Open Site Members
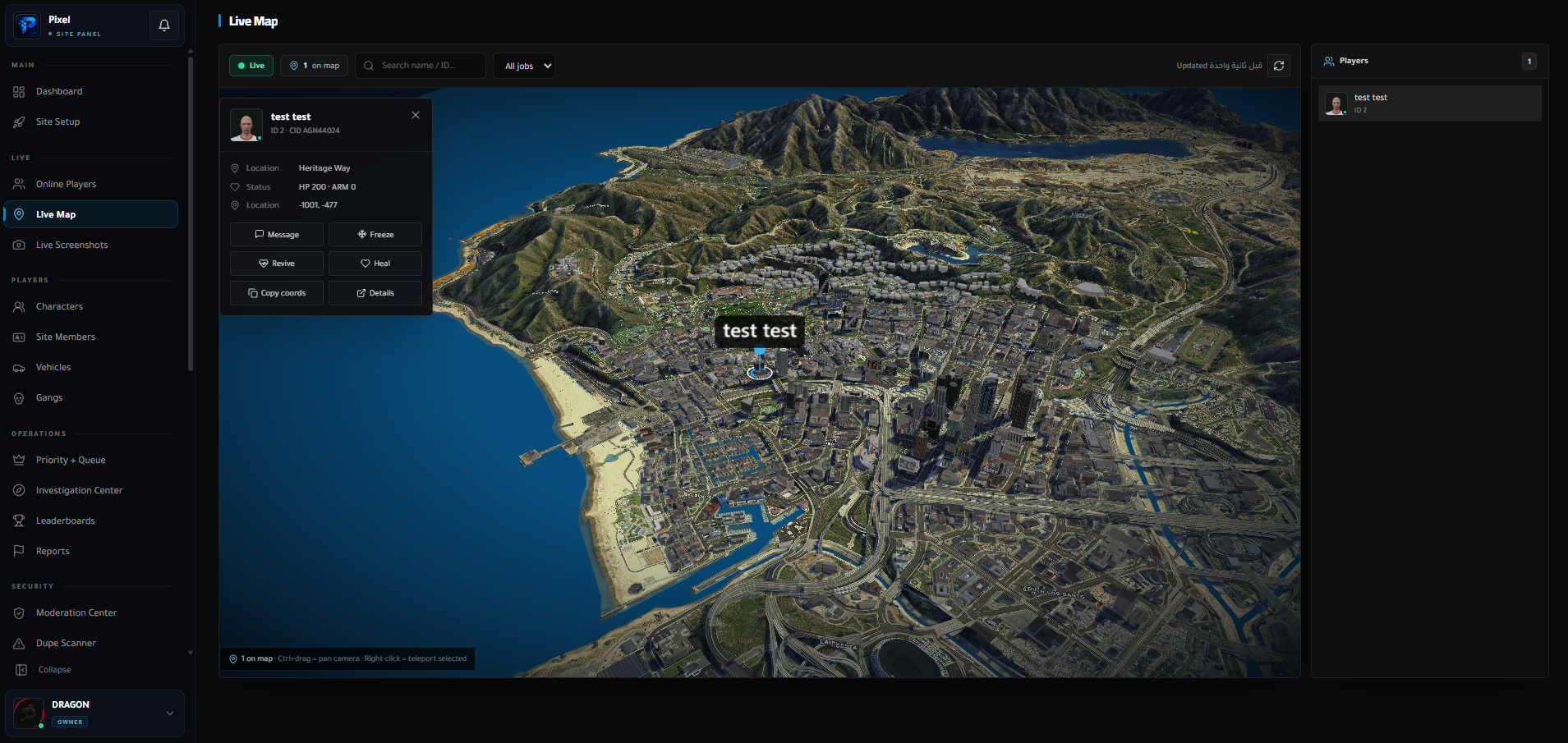This screenshot has width=1568, height=743. coord(90,337)
